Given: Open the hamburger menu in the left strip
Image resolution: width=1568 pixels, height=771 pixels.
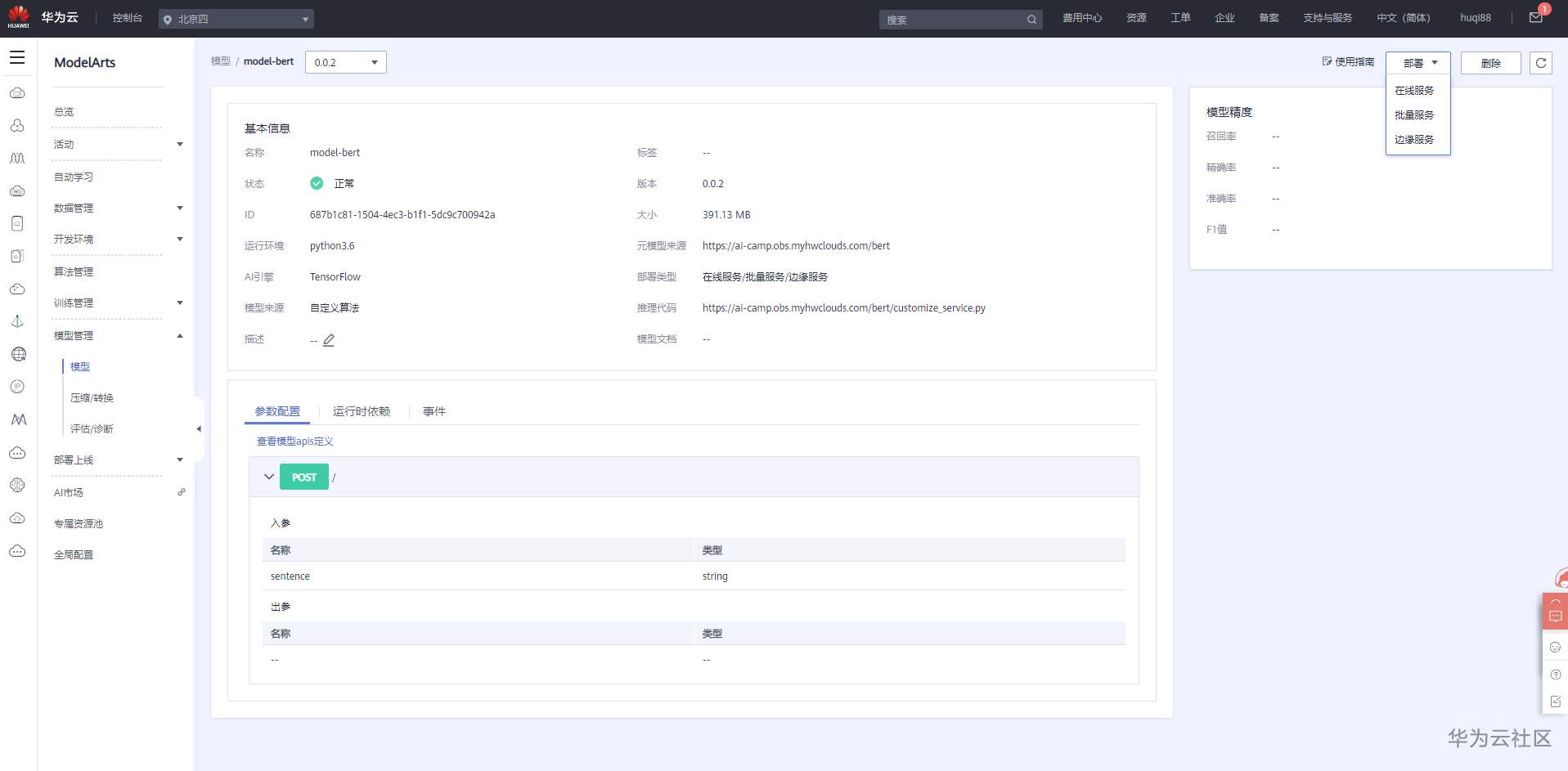Looking at the screenshot, I should (17, 57).
